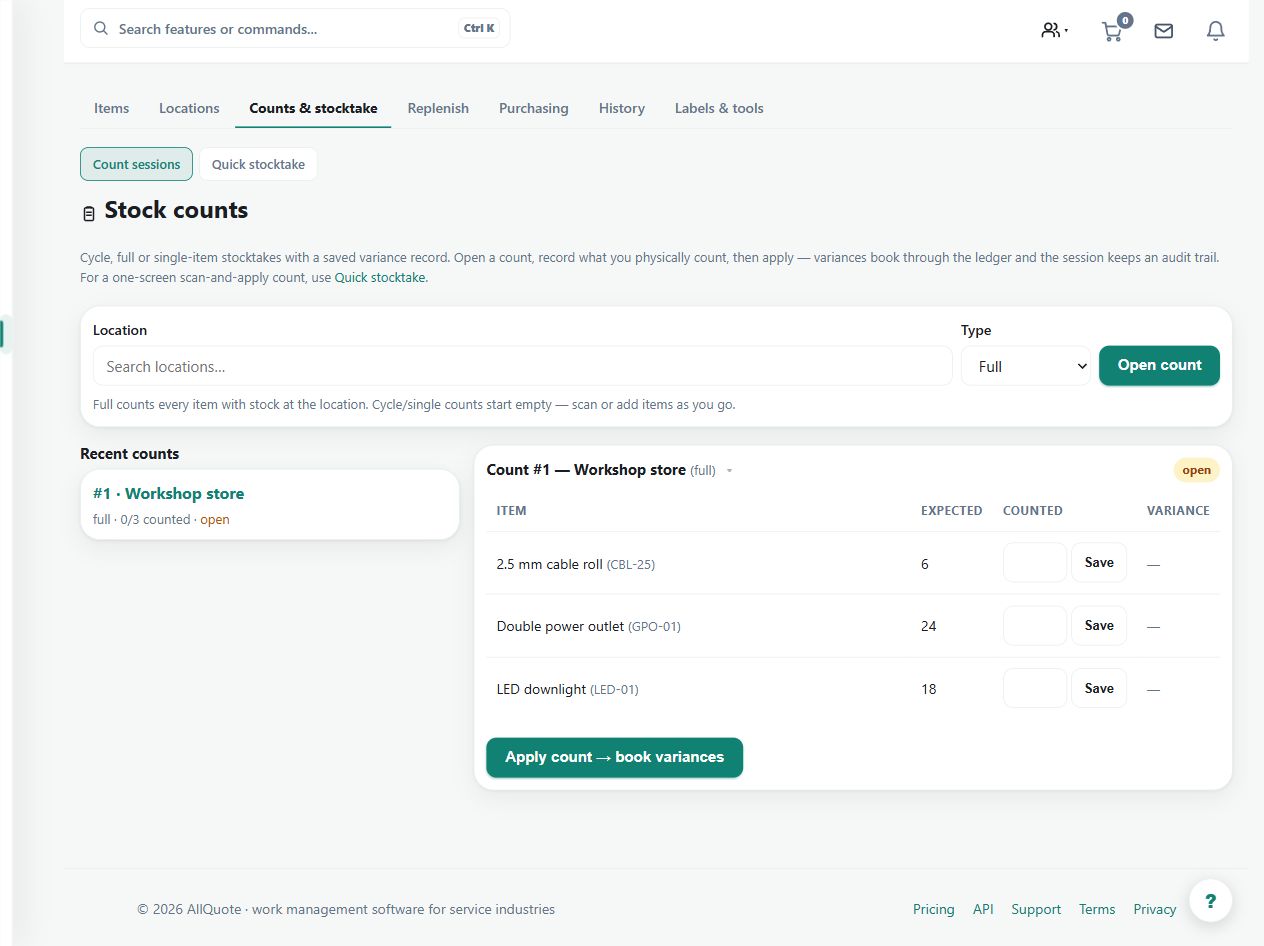Open the Privacy footer link

click(x=1155, y=909)
